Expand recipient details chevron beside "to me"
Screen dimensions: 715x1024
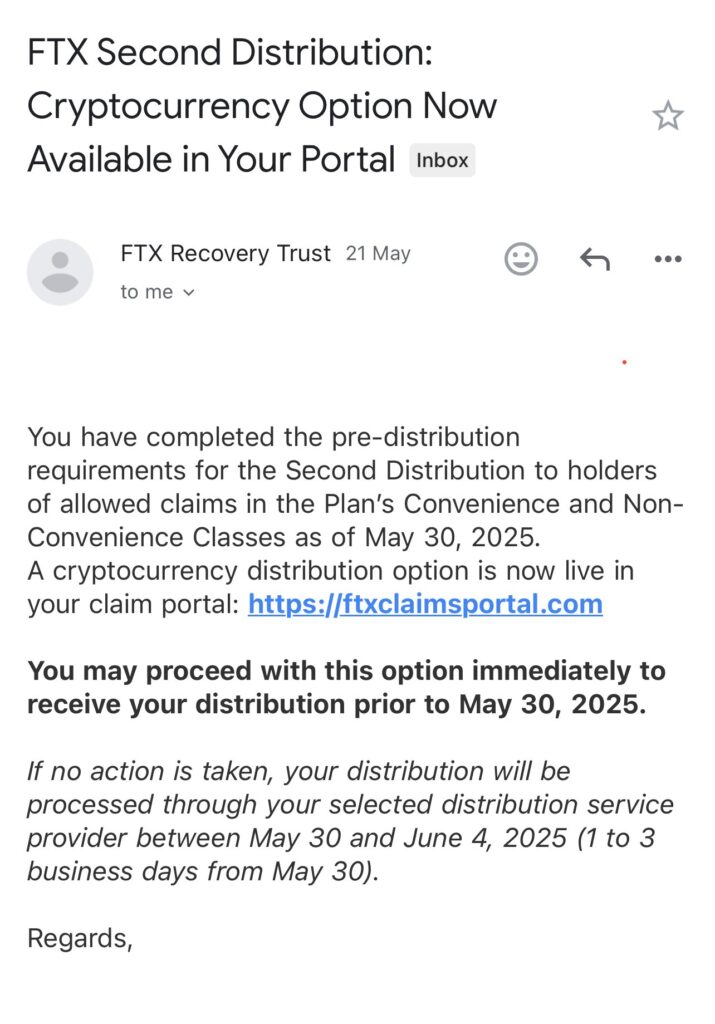[x=189, y=293]
